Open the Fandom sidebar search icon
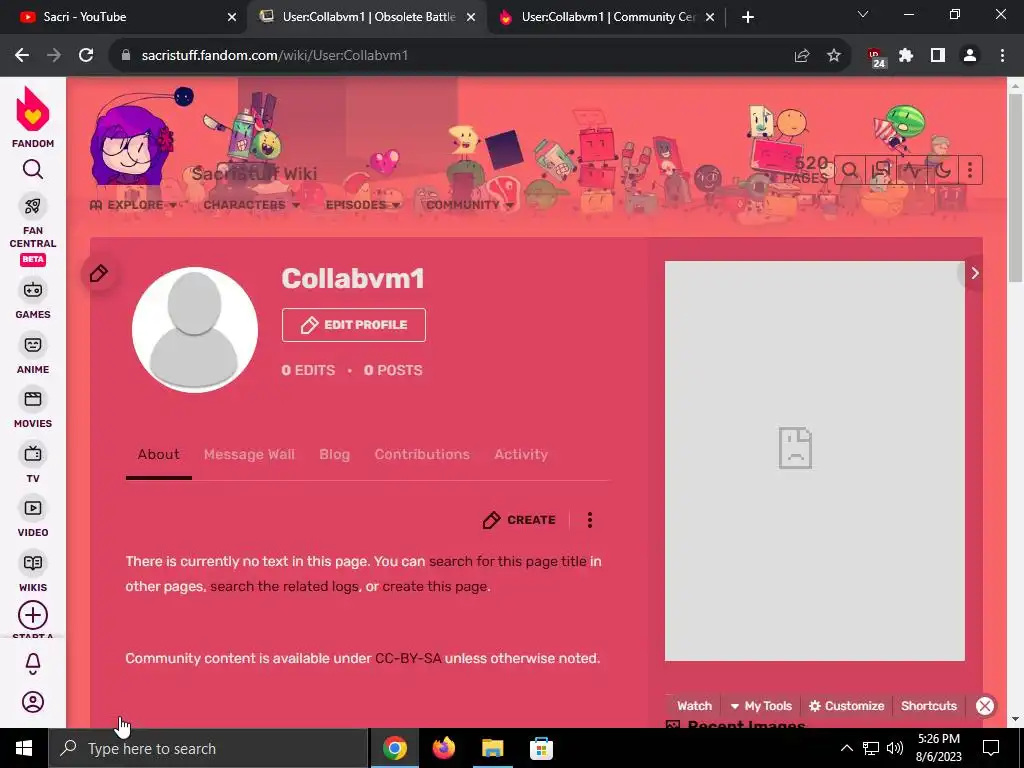This screenshot has height=768, width=1024. coord(33,170)
